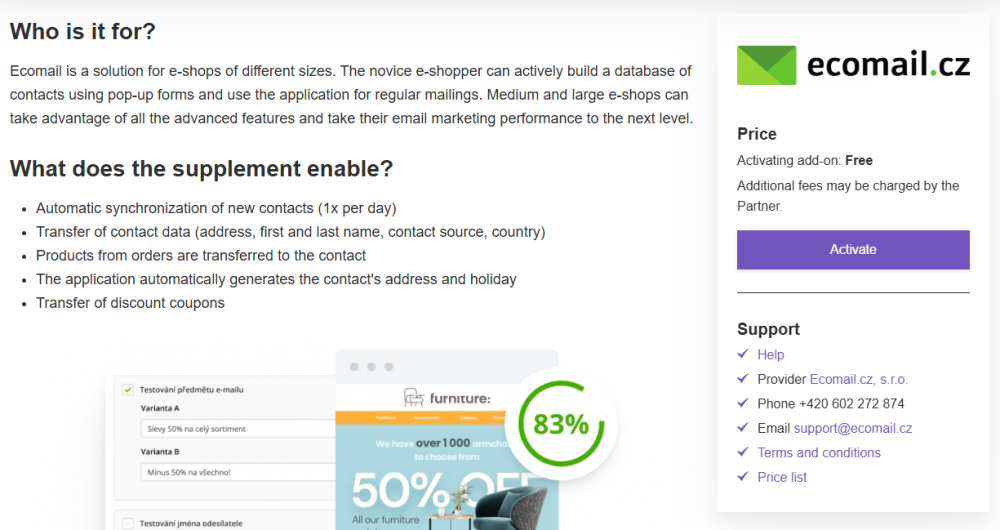Click the checkmark icon before Provider
Image resolution: width=1000 pixels, height=530 pixels.
tap(743, 379)
